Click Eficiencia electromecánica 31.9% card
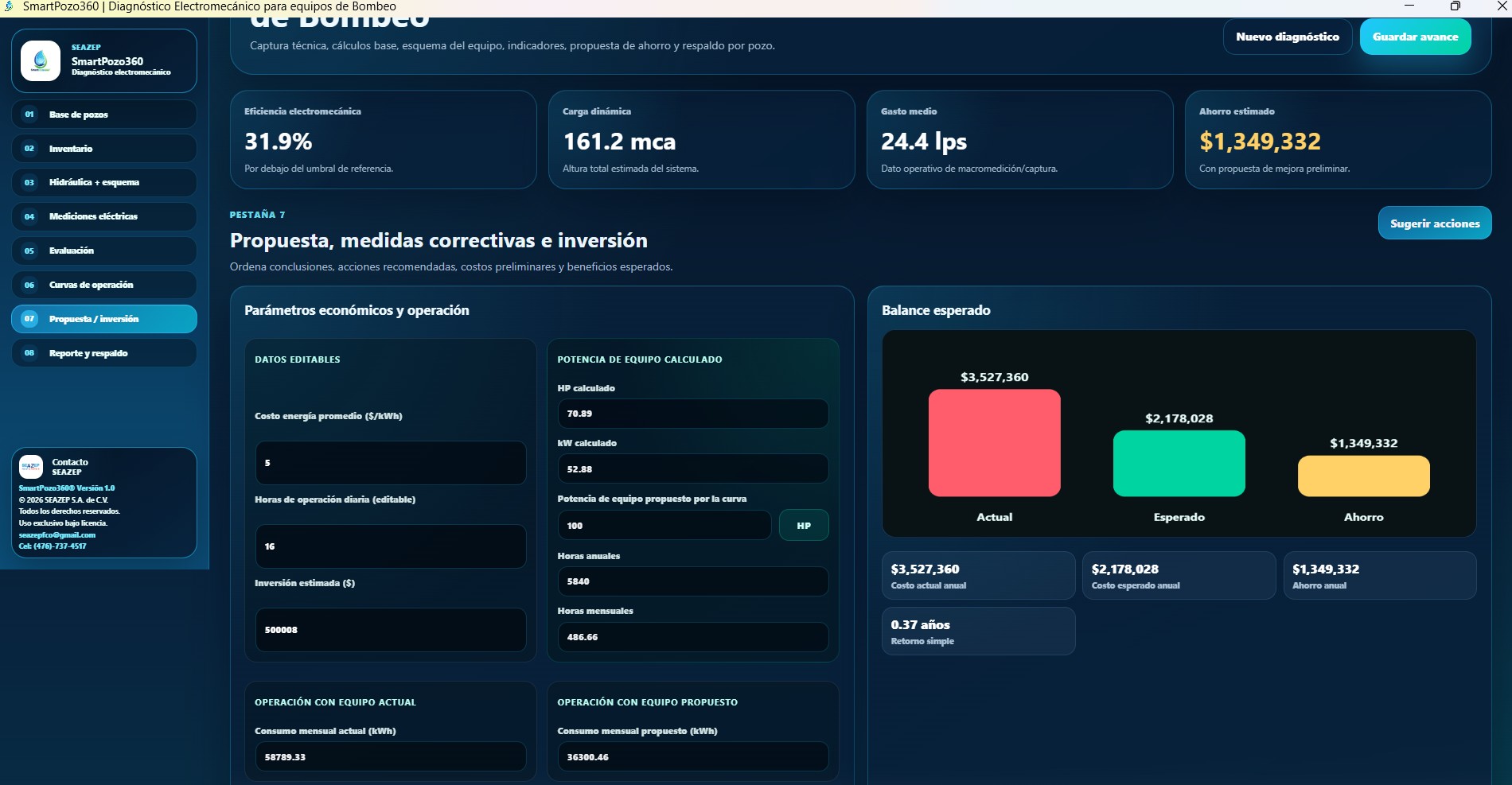The width and height of the screenshot is (1512, 785). pyautogui.click(x=384, y=140)
